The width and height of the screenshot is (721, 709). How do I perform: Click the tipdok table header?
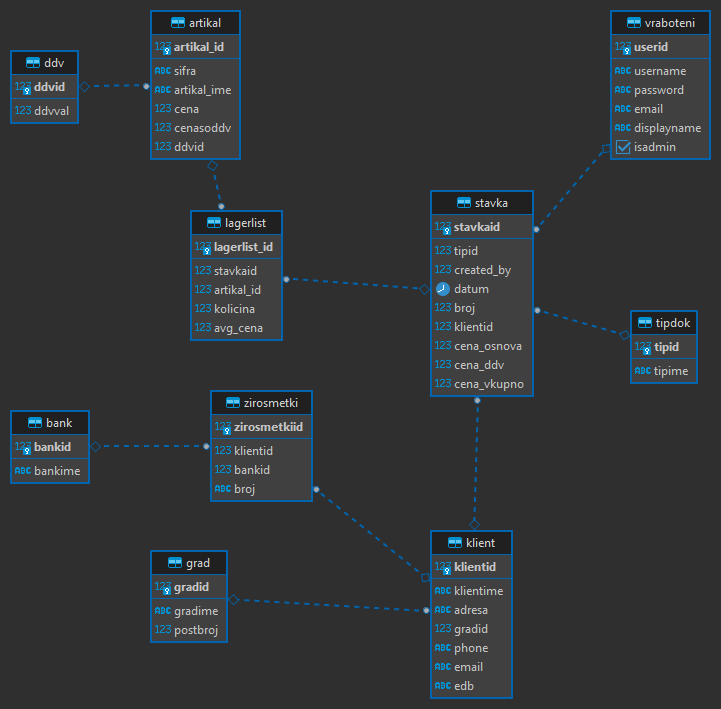(x=663, y=322)
